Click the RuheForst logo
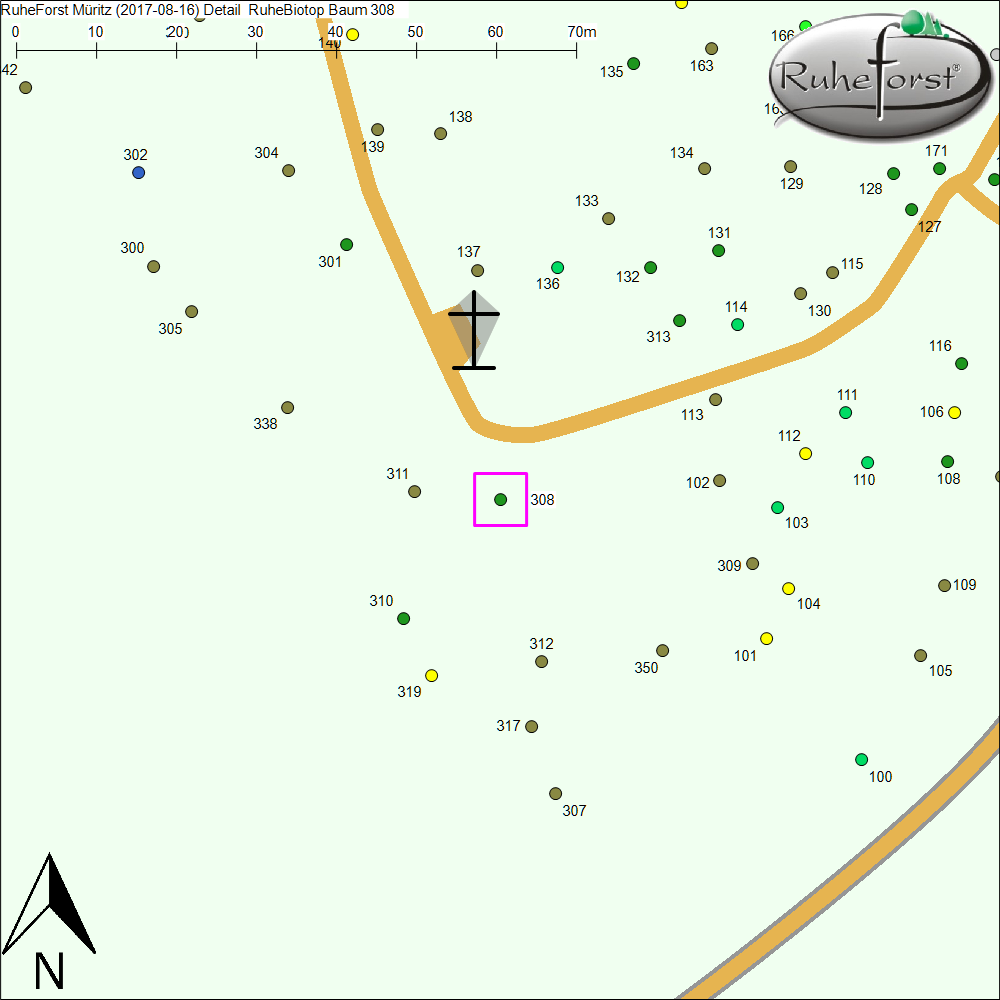 pos(871,76)
